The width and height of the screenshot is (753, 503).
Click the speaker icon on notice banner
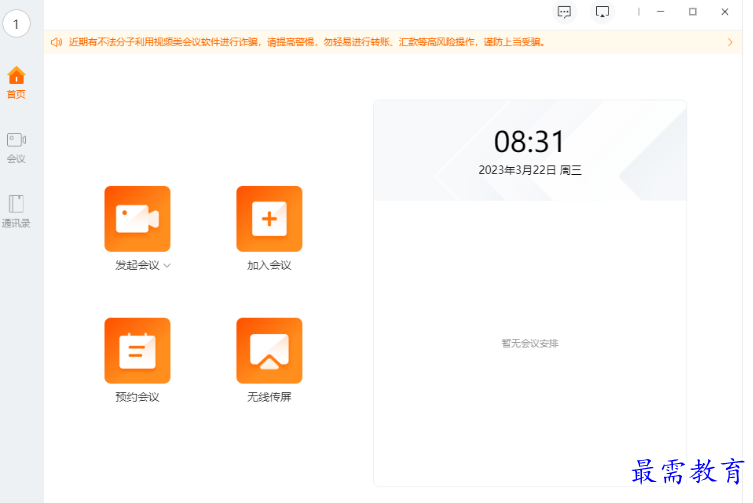pyautogui.click(x=57, y=42)
